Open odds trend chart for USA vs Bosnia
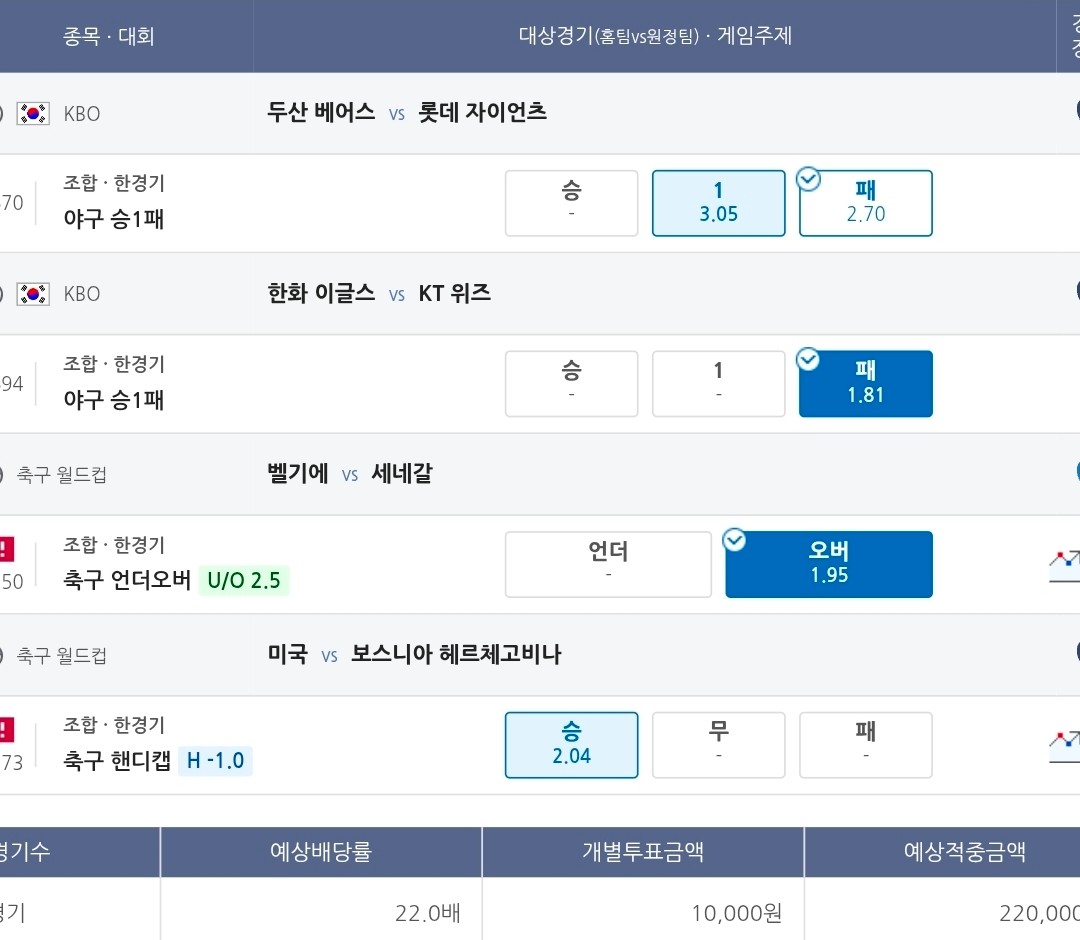This screenshot has height=940, width=1080. 1064,746
